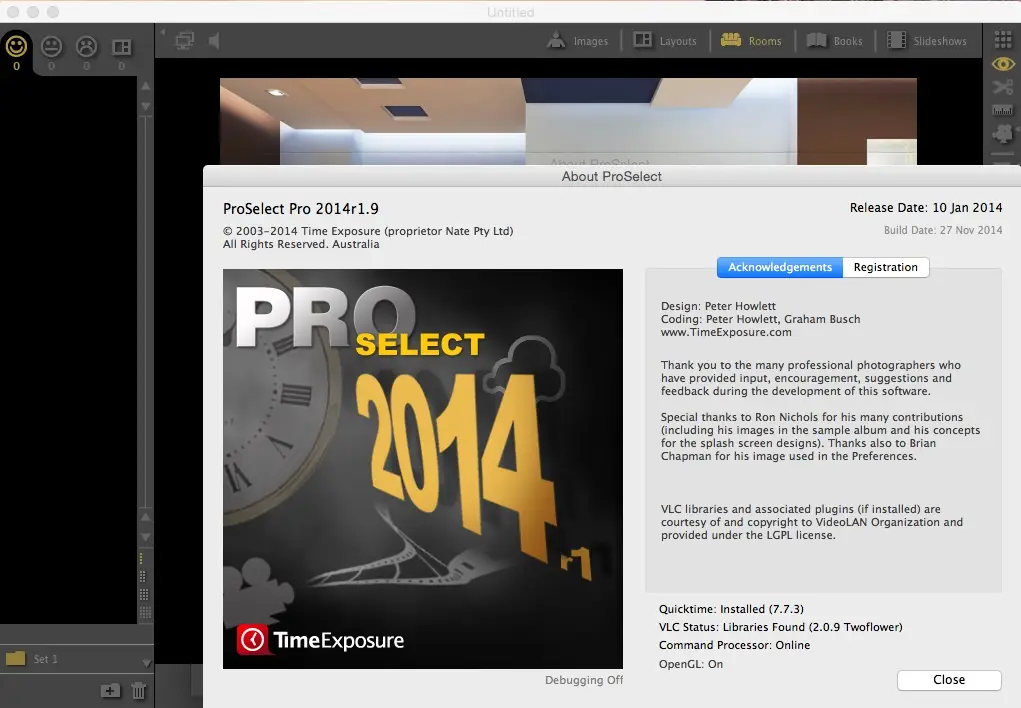Open the Acknowledgements tab
Screen dimensions: 1021x708
point(779,268)
